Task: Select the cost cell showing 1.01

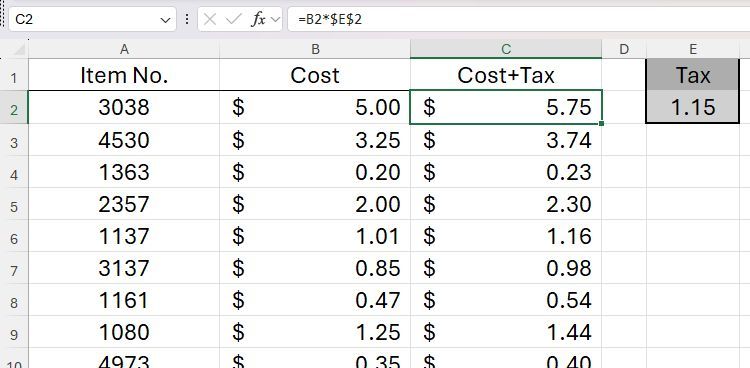Action: (x=315, y=236)
